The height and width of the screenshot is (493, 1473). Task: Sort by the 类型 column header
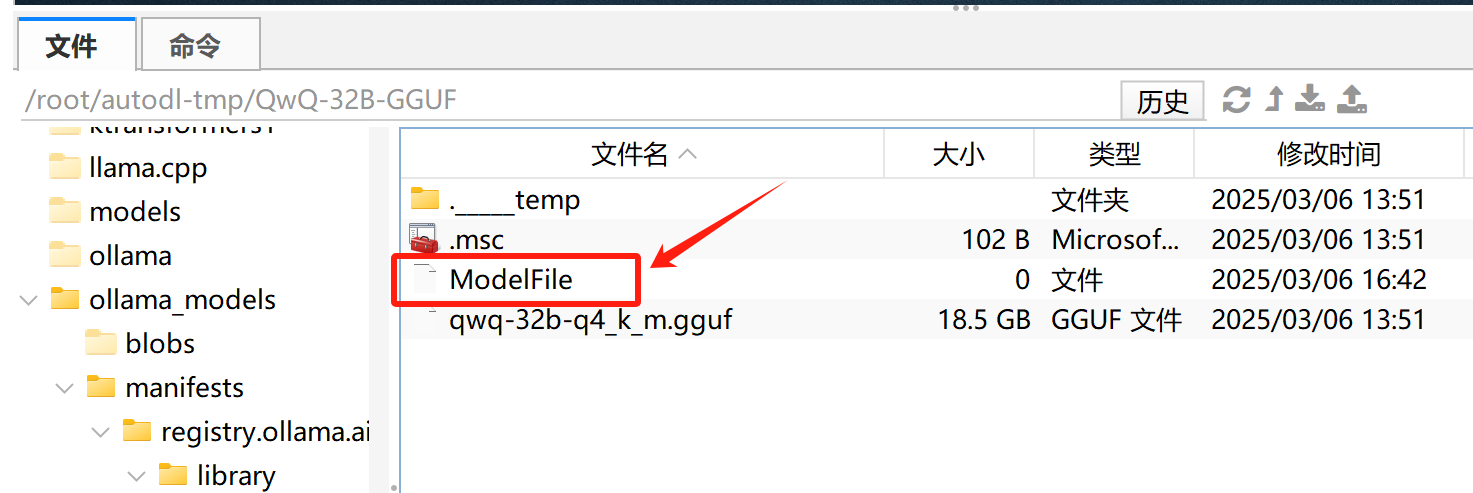point(1114,154)
